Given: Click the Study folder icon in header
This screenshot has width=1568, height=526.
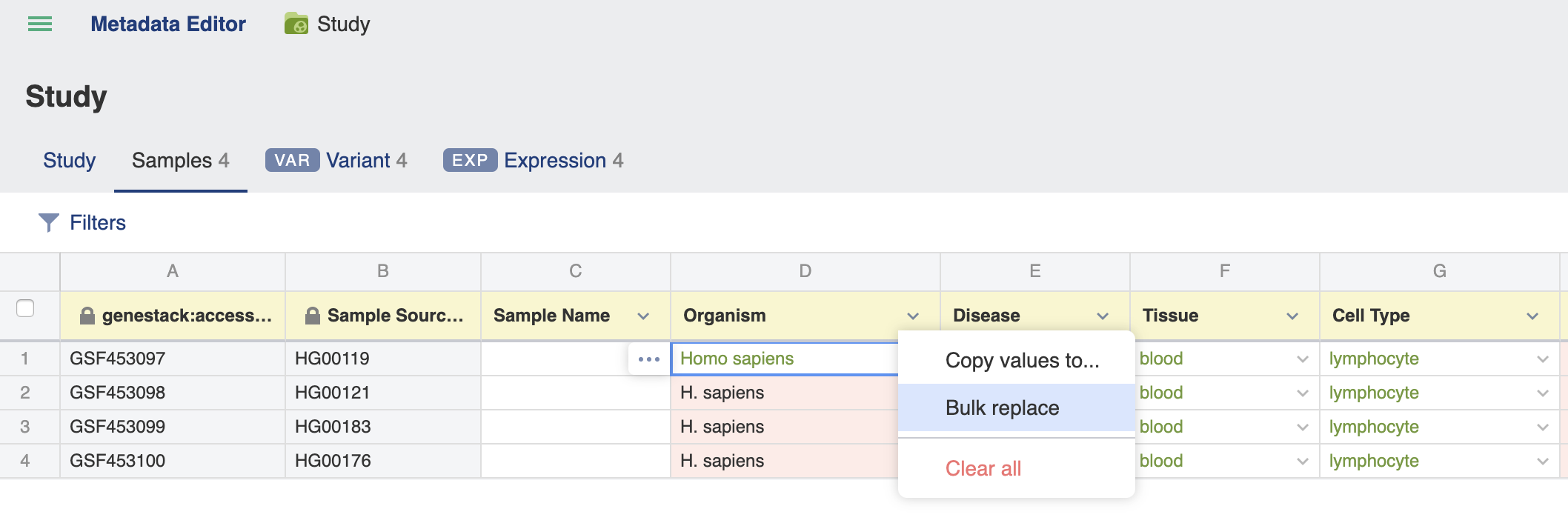Looking at the screenshot, I should pos(296,24).
